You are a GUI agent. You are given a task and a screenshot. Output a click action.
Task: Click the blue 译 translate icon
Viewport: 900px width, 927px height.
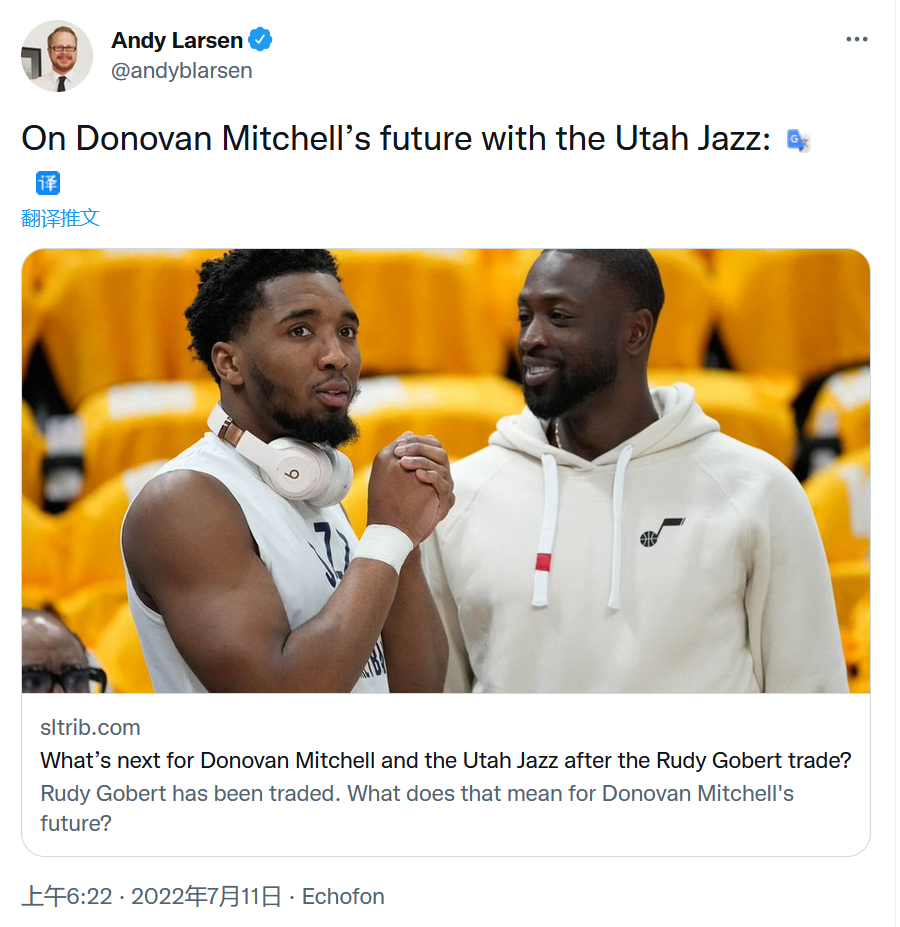point(48,183)
